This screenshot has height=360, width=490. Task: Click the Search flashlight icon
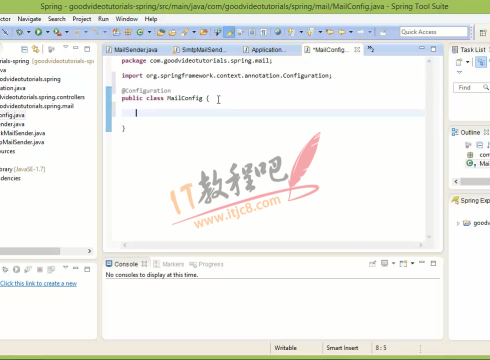(185, 32)
